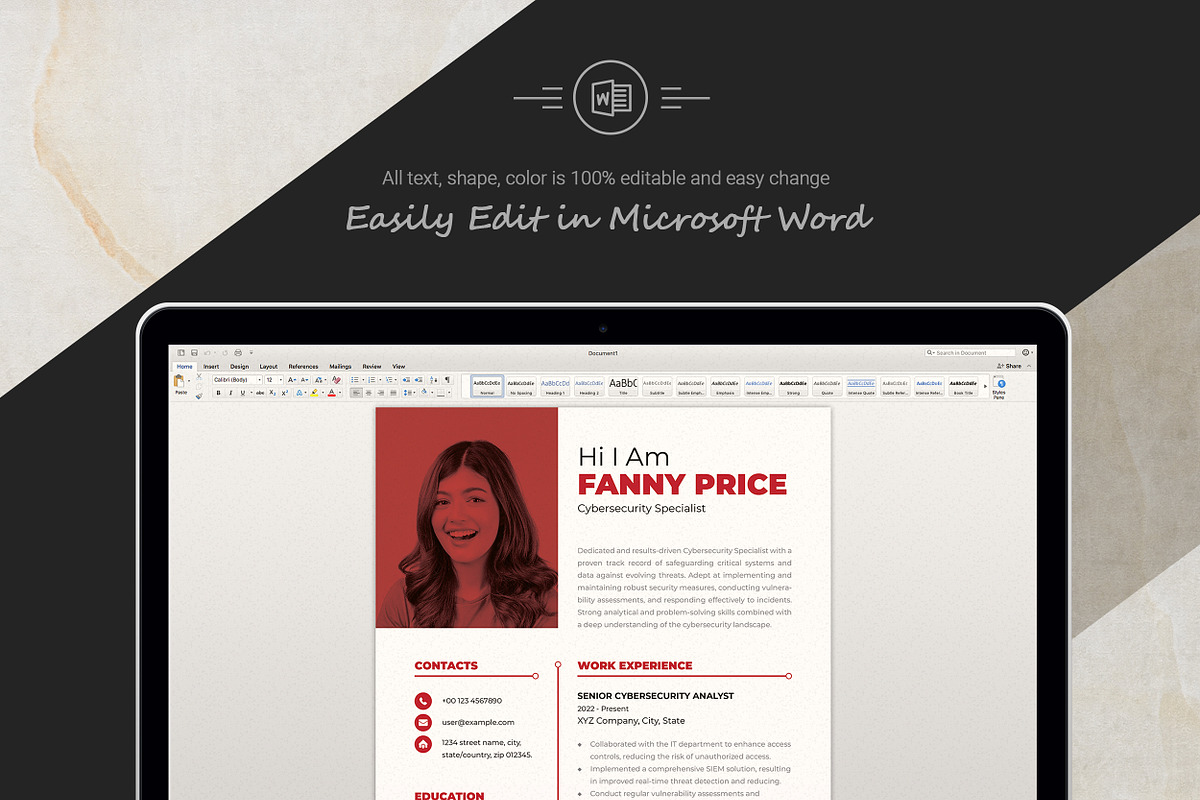Viewport: 1200px width, 800px height.
Task: Toggle Bold formatting
Action: (x=218, y=393)
